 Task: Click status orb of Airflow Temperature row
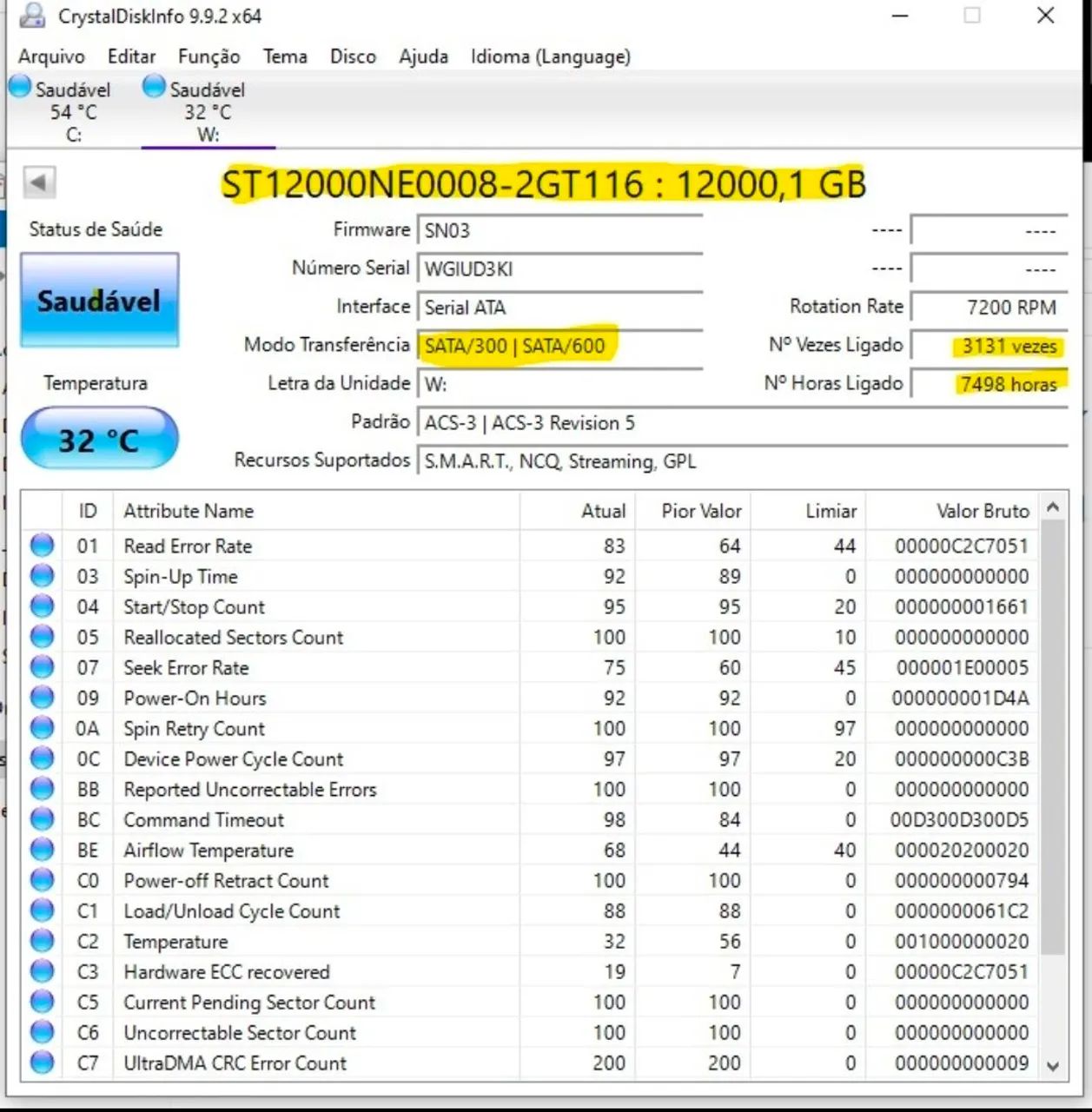(x=42, y=850)
